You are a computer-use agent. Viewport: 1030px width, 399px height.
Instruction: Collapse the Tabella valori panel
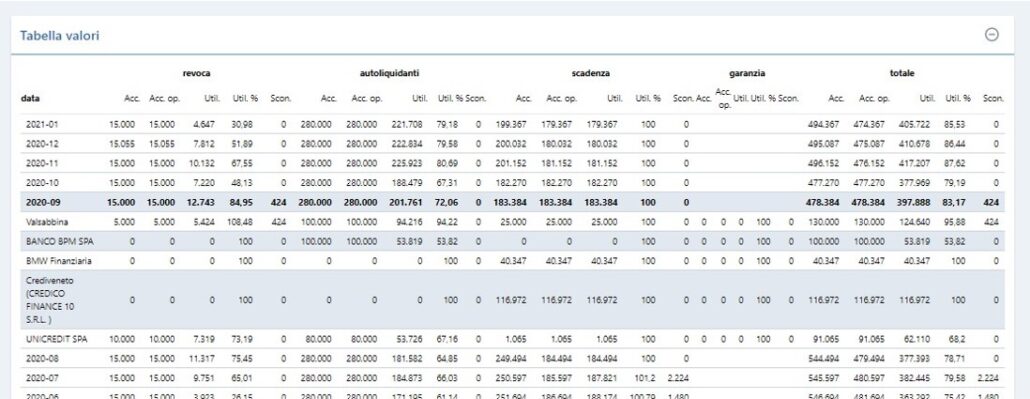click(992, 35)
